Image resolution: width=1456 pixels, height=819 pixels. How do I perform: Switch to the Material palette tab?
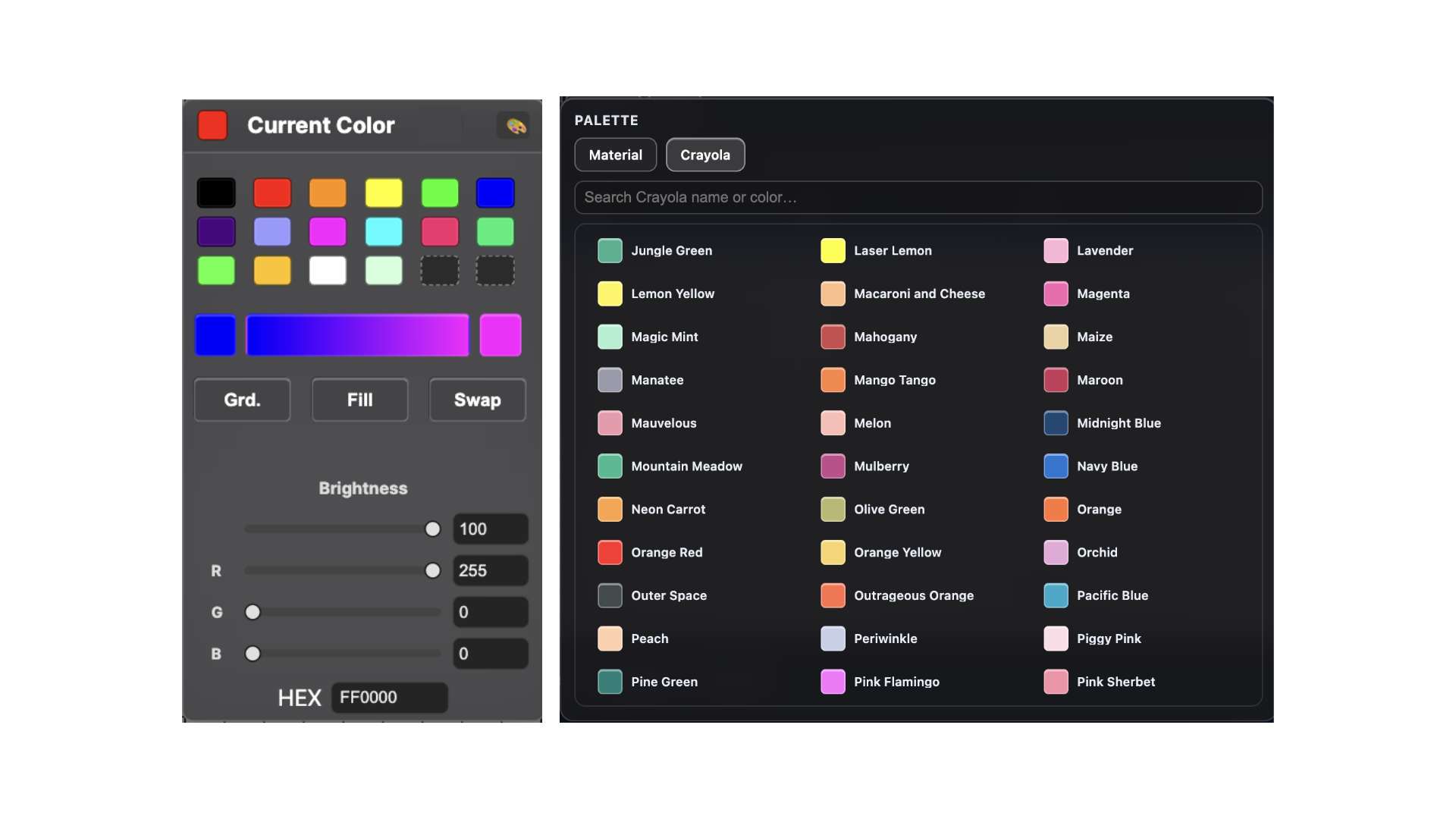(x=615, y=154)
